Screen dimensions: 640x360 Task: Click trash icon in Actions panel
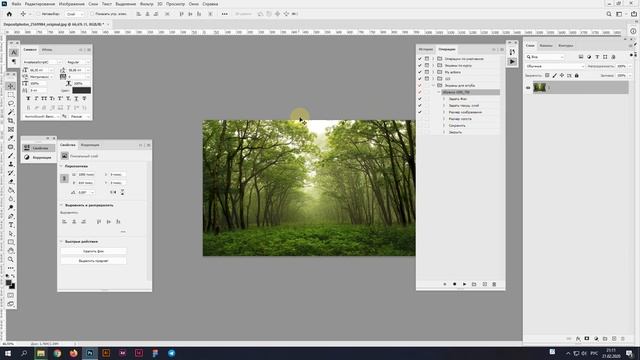[494, 284]
